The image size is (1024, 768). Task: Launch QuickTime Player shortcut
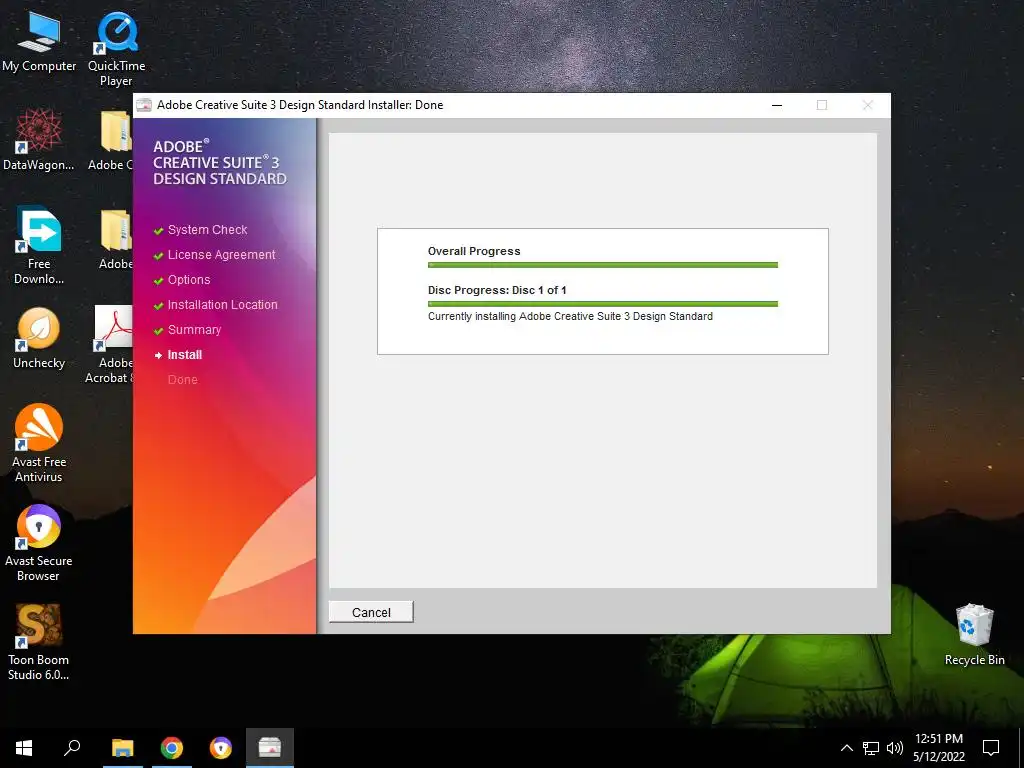[x=116, y=50]
